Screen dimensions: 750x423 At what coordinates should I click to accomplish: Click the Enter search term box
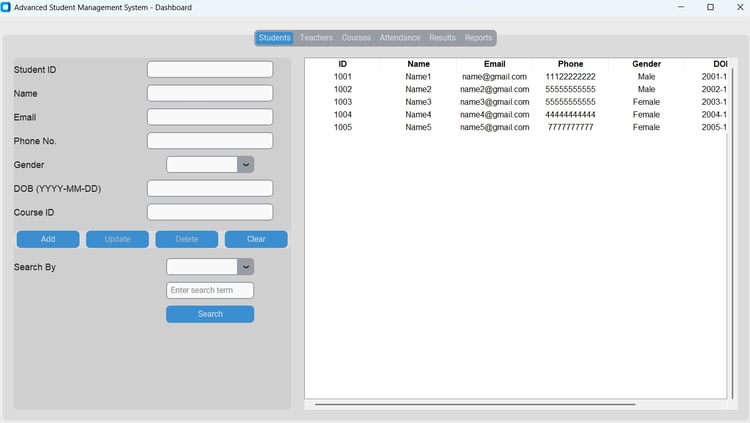point(210,290)
